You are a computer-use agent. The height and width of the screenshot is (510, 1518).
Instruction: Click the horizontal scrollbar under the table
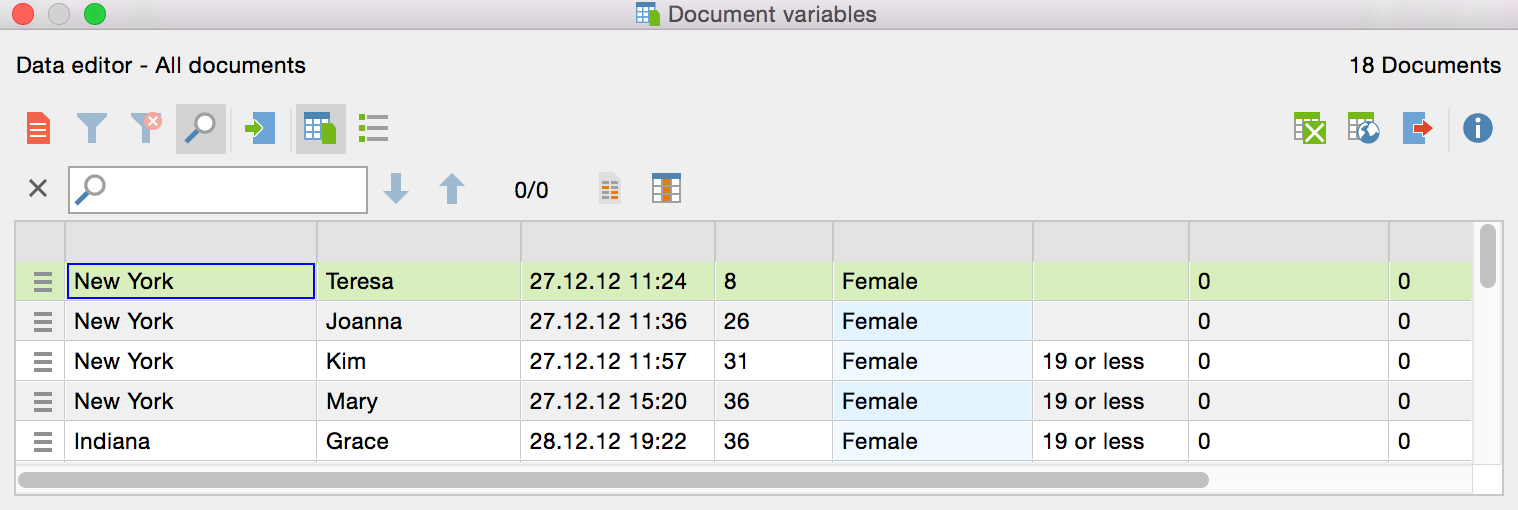point(612,480)
